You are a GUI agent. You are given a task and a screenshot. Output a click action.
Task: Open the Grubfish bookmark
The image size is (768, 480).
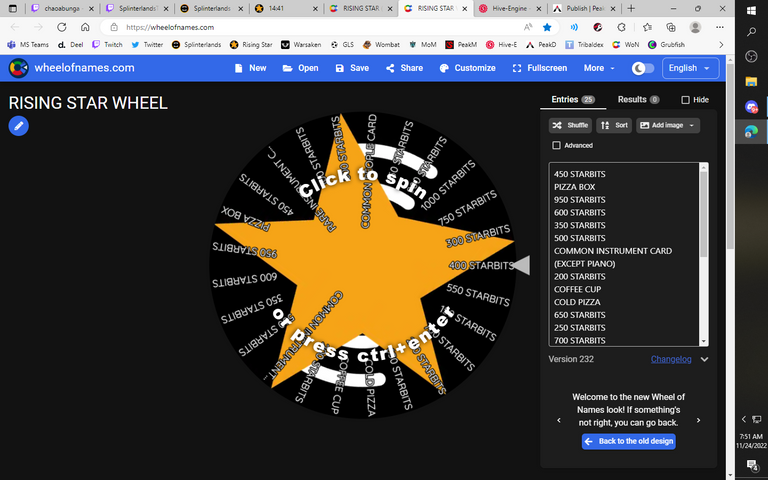coord(666,45)
